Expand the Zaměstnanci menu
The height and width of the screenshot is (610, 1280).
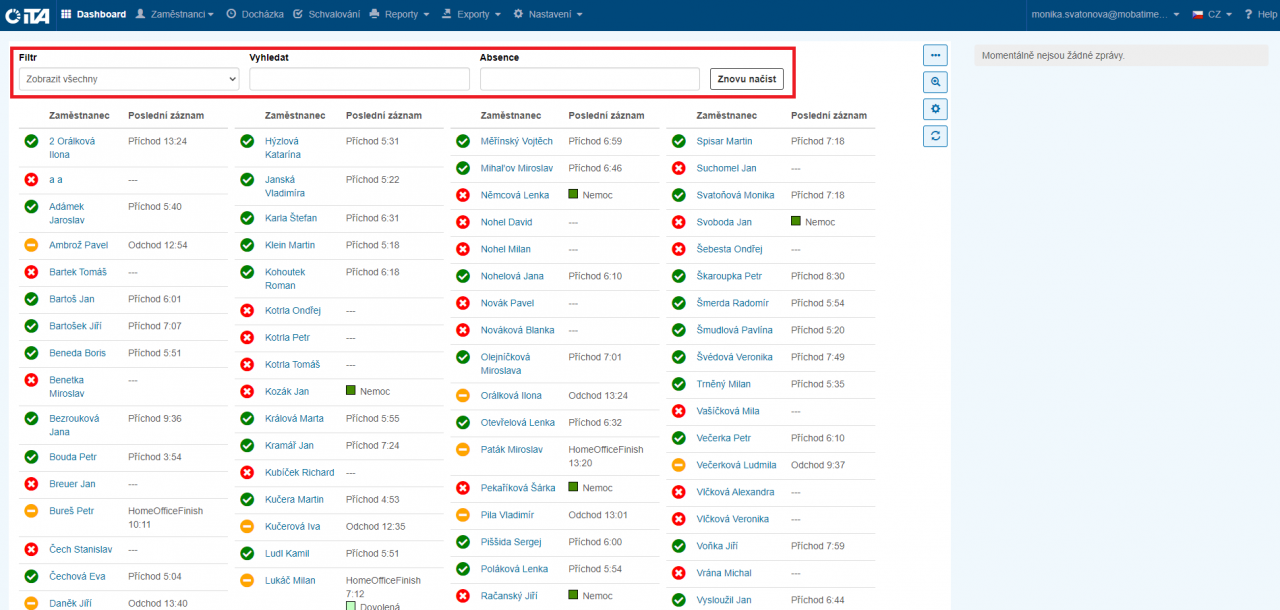pos(176,14)
